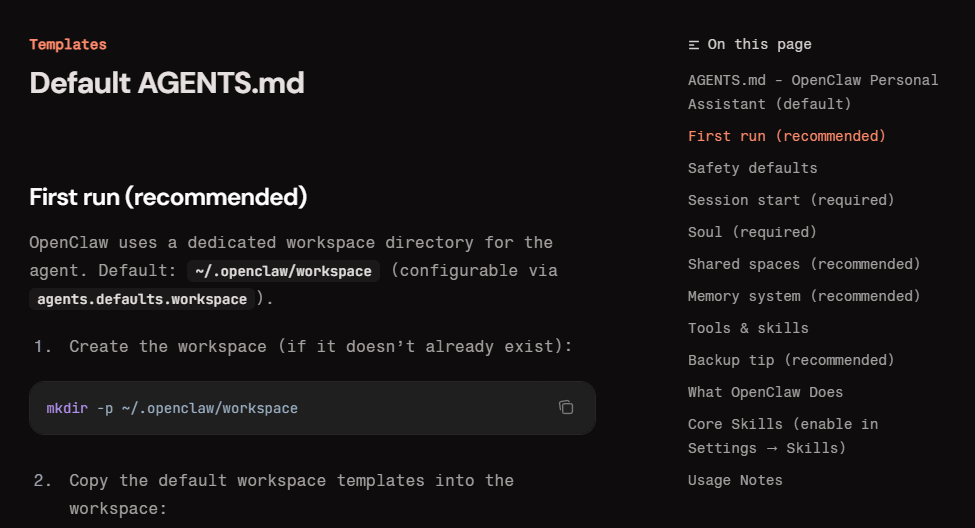This screenshot has height=528, width=975.
Task: Select the ~/.openclaw/workspace inline code
Action: point(283,271)
